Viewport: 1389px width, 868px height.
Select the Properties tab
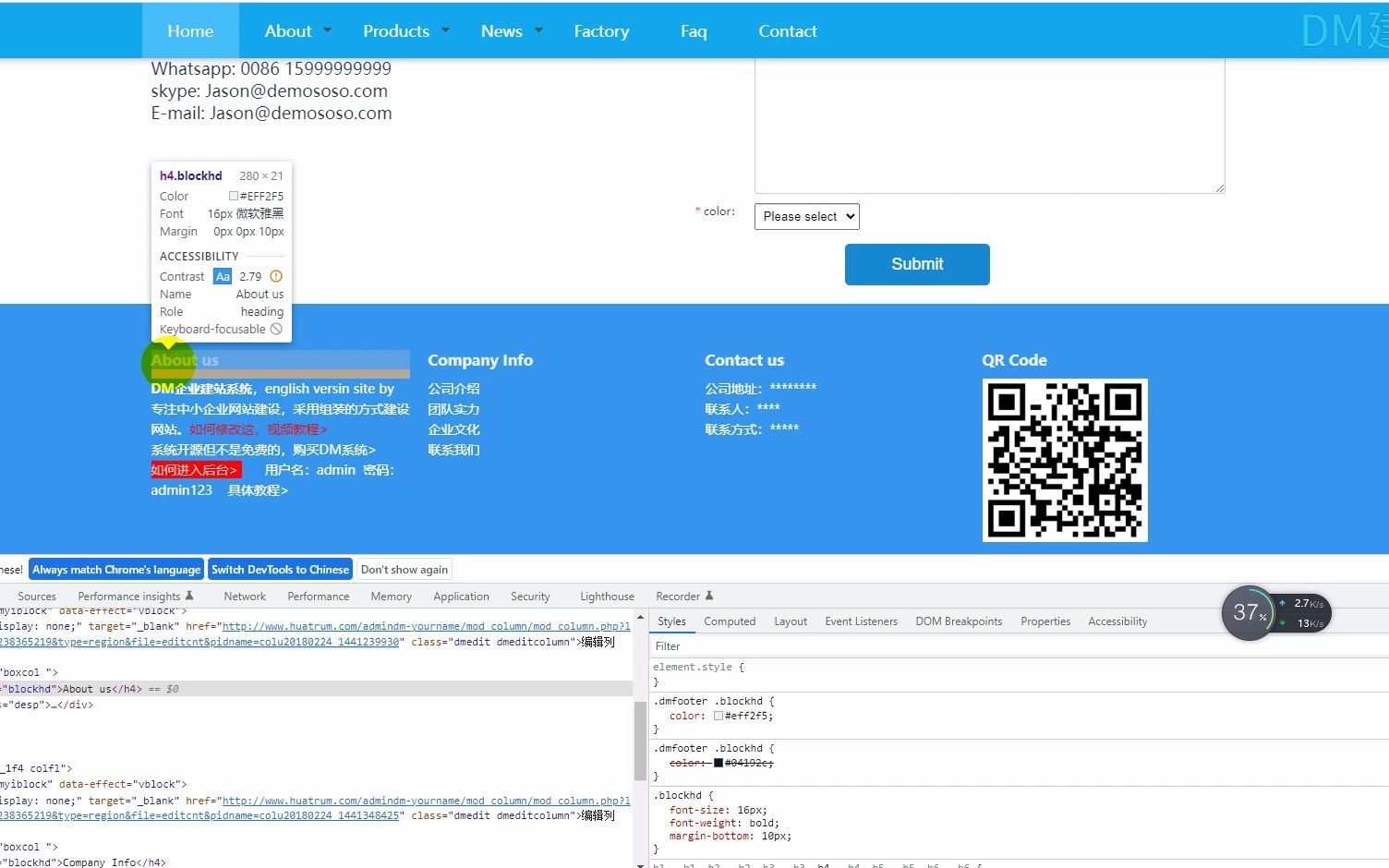coord(1045,621)
